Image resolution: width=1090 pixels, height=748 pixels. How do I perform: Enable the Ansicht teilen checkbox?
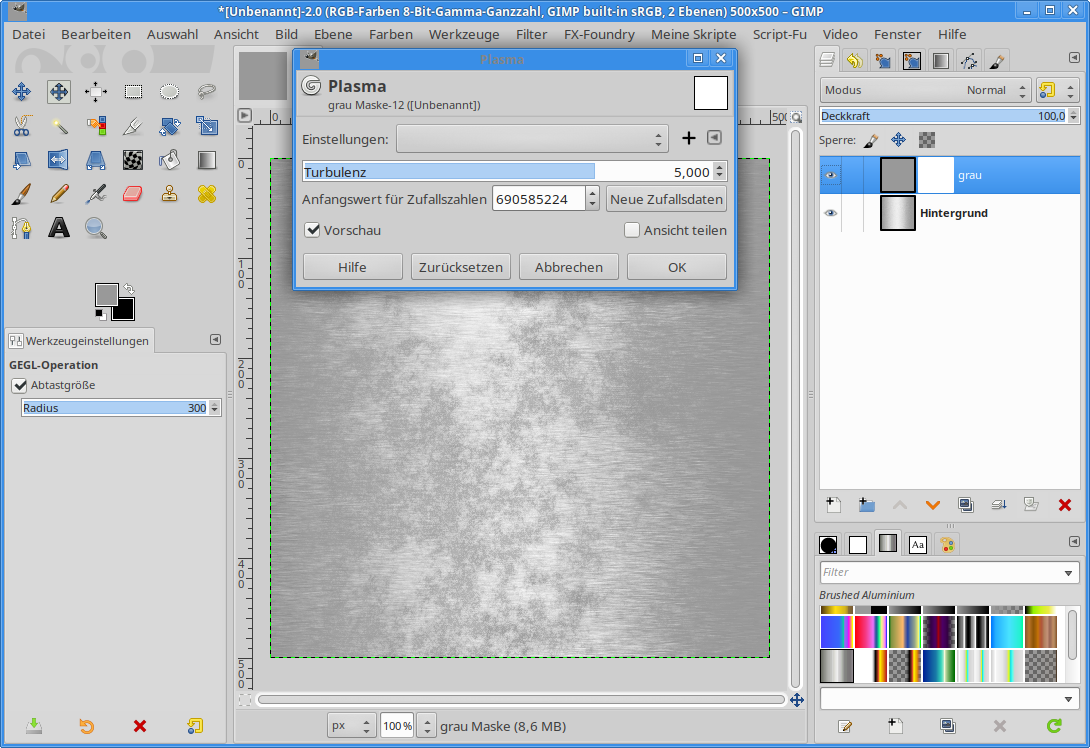click(632, 230)
